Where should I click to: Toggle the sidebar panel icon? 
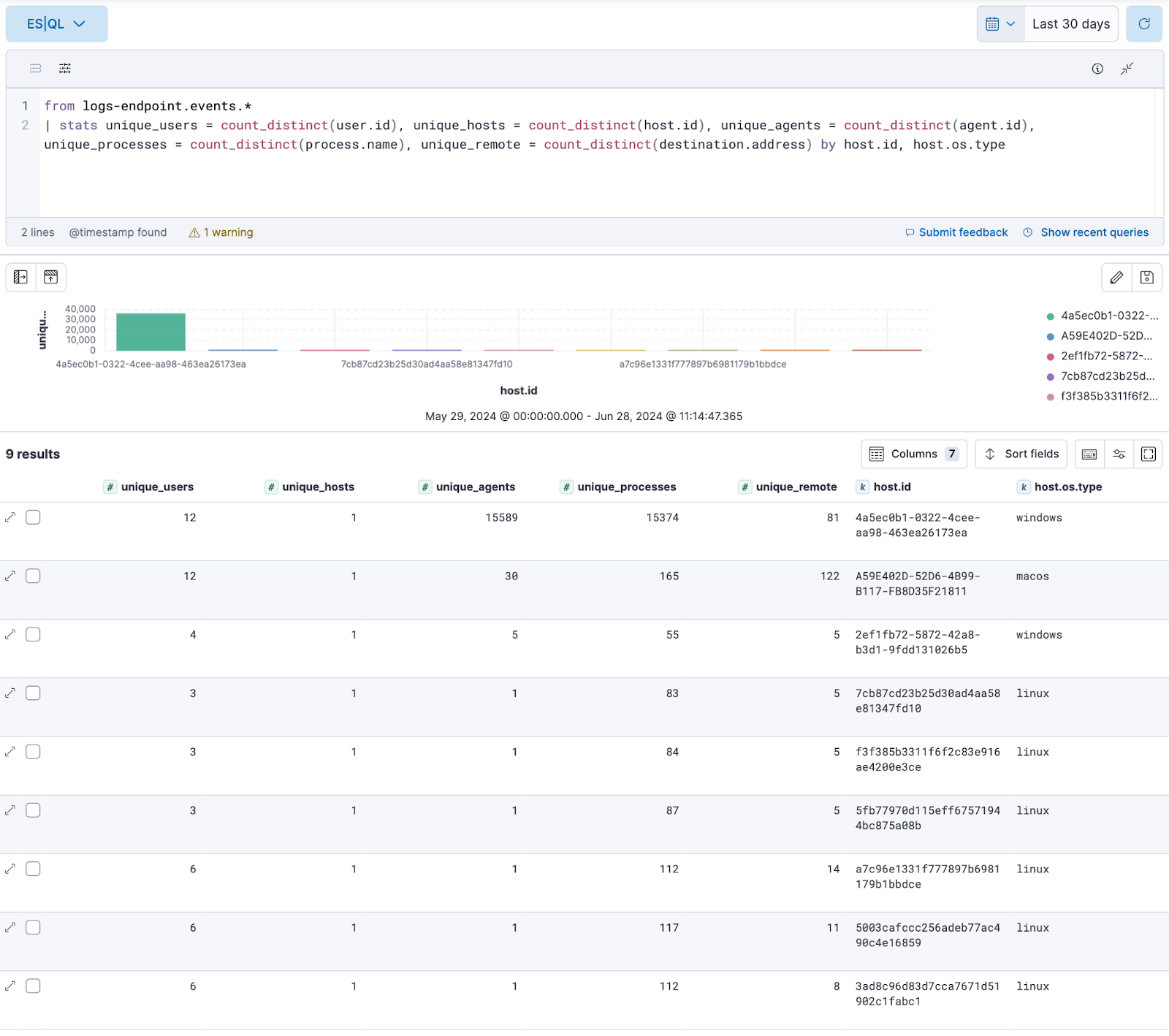(x=20, y=277)
